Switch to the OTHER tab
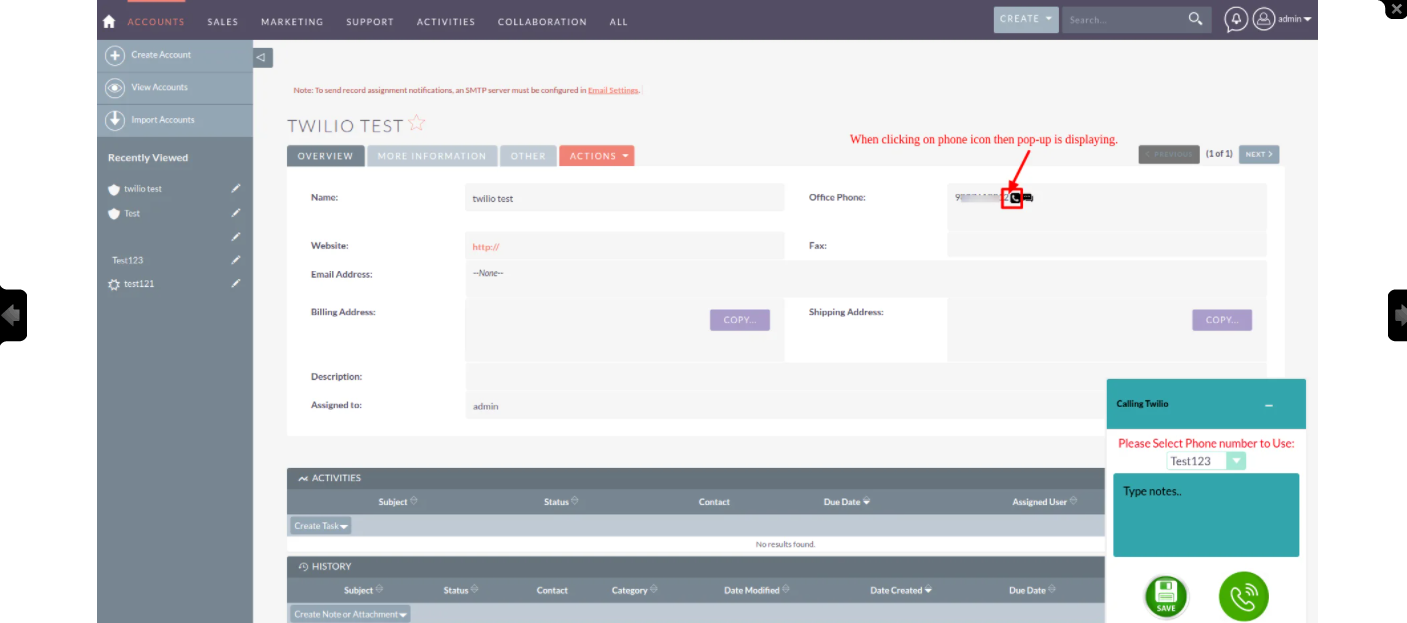The height and width of the screenshot is (623, 1407). coord(528,156)
